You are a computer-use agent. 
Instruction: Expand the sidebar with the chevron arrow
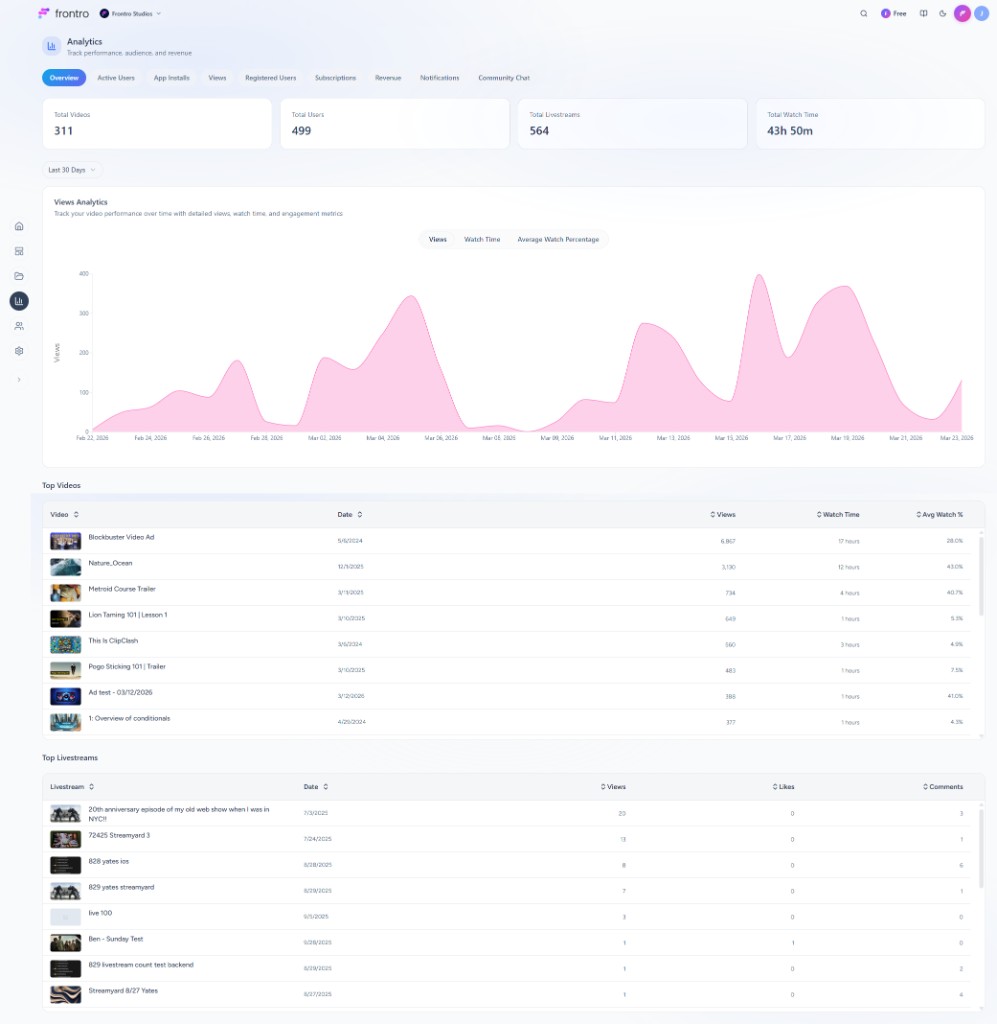[x=19, y=379]
